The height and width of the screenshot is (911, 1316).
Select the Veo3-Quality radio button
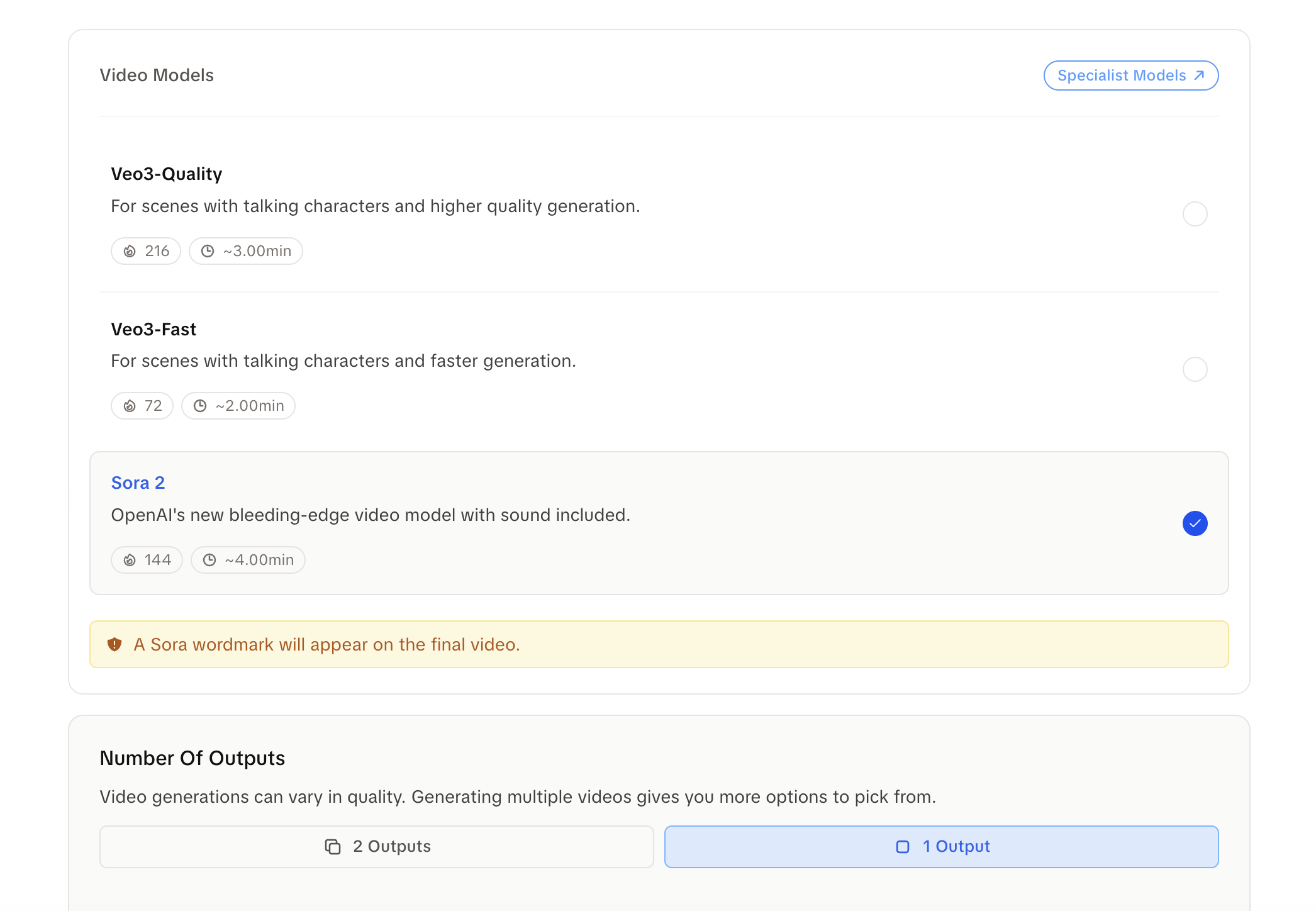tap(1195, 214)
